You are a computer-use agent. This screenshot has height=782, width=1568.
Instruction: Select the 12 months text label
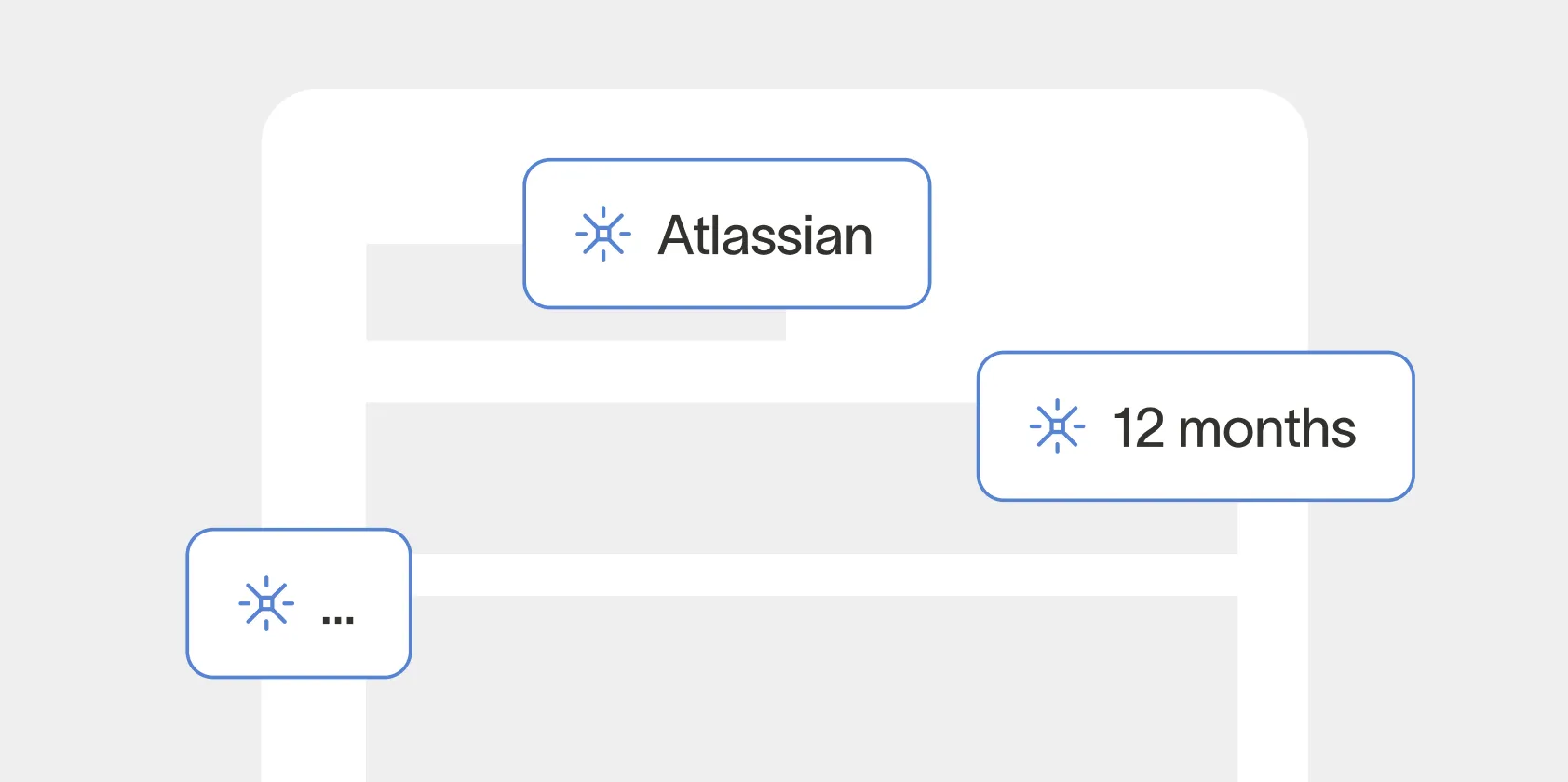pos(1234,428)
